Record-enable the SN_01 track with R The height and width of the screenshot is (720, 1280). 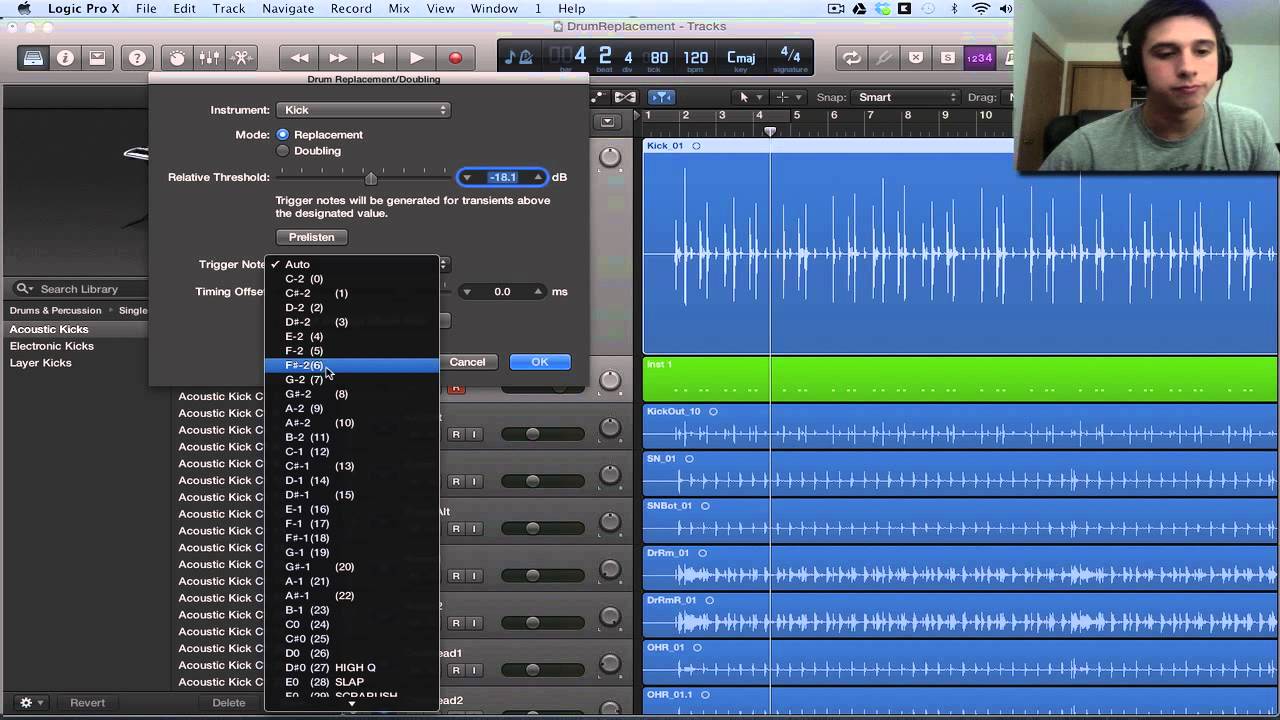[x=456, y=481]
